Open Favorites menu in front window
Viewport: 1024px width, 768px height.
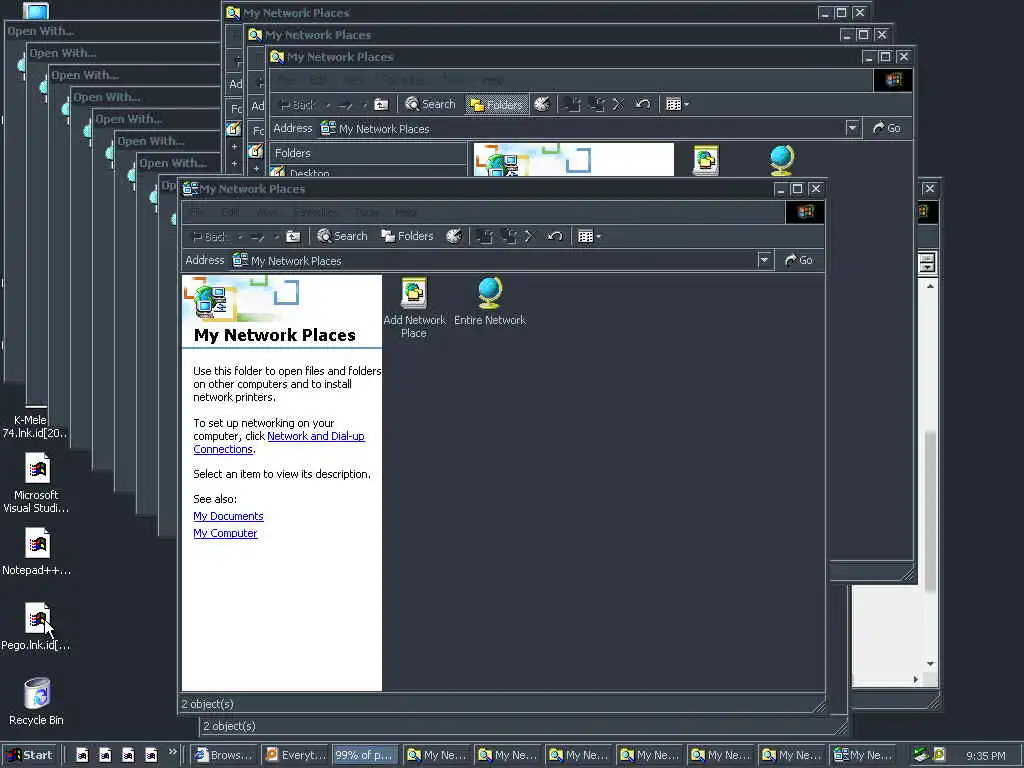coord(316,212)
